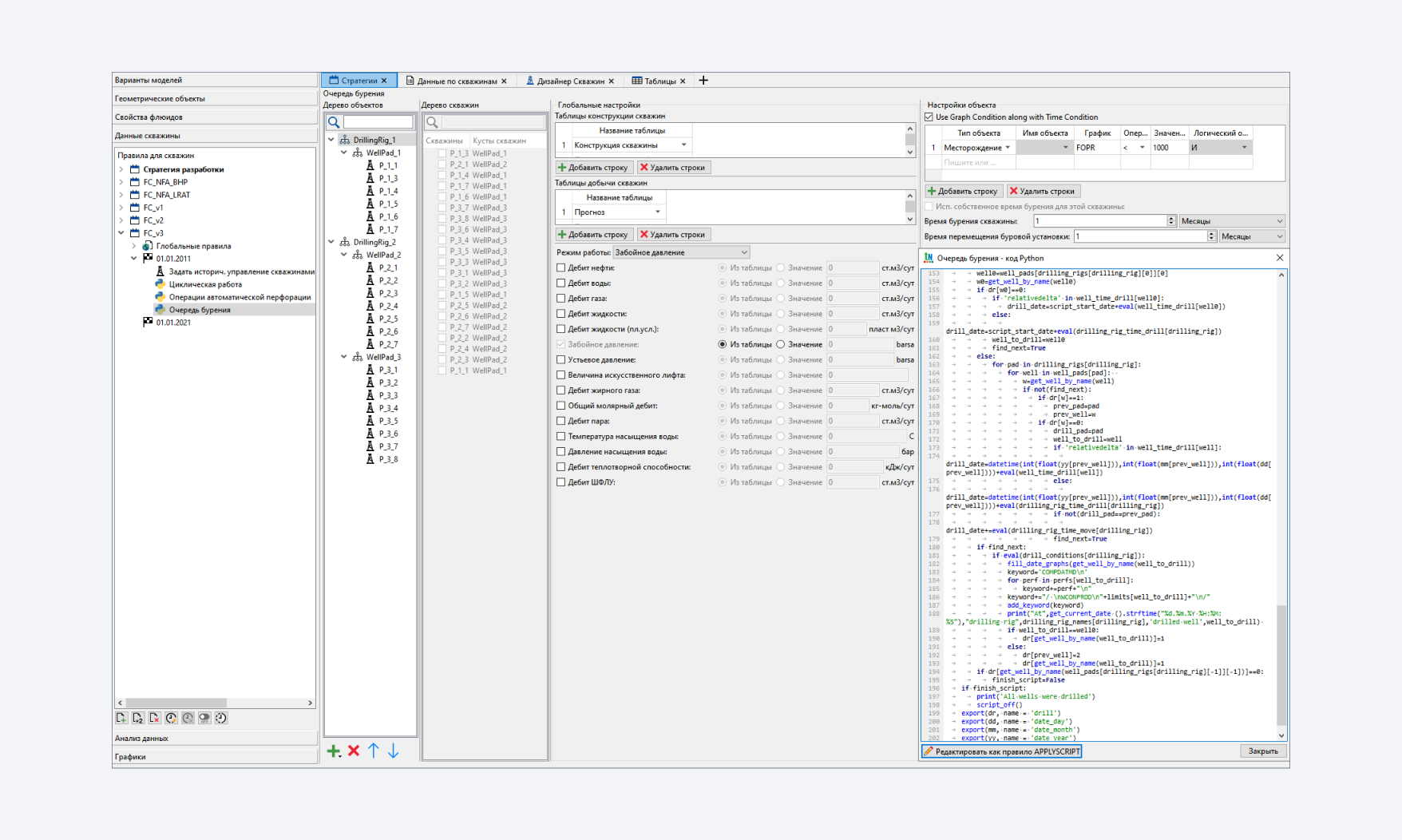Screen dimensions: 1402x840
Task: Click the OFF switch rule icon
Action: [x=204, y=718]
